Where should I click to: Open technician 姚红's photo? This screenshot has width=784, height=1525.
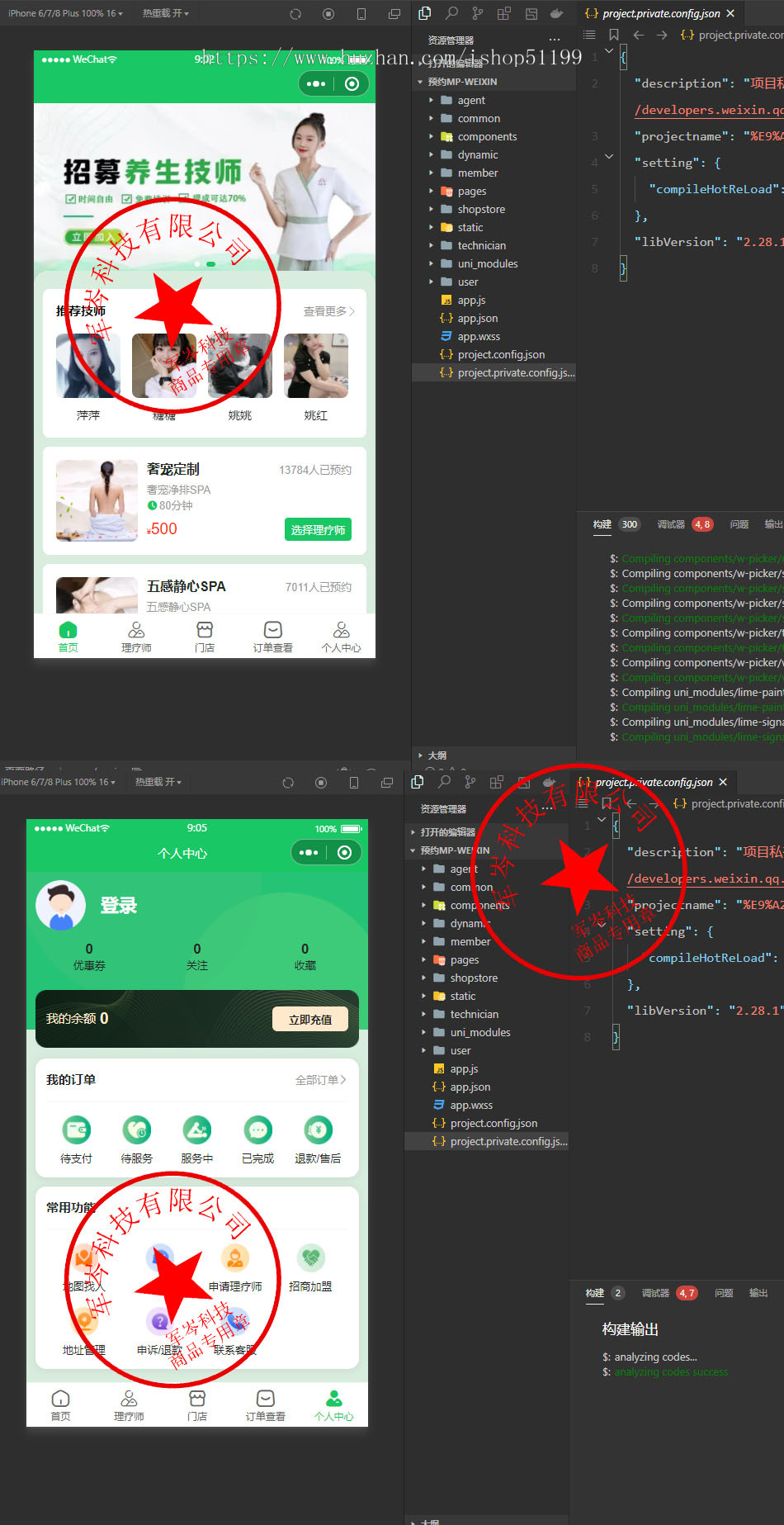pyautogui.click(x=316, y=366)
